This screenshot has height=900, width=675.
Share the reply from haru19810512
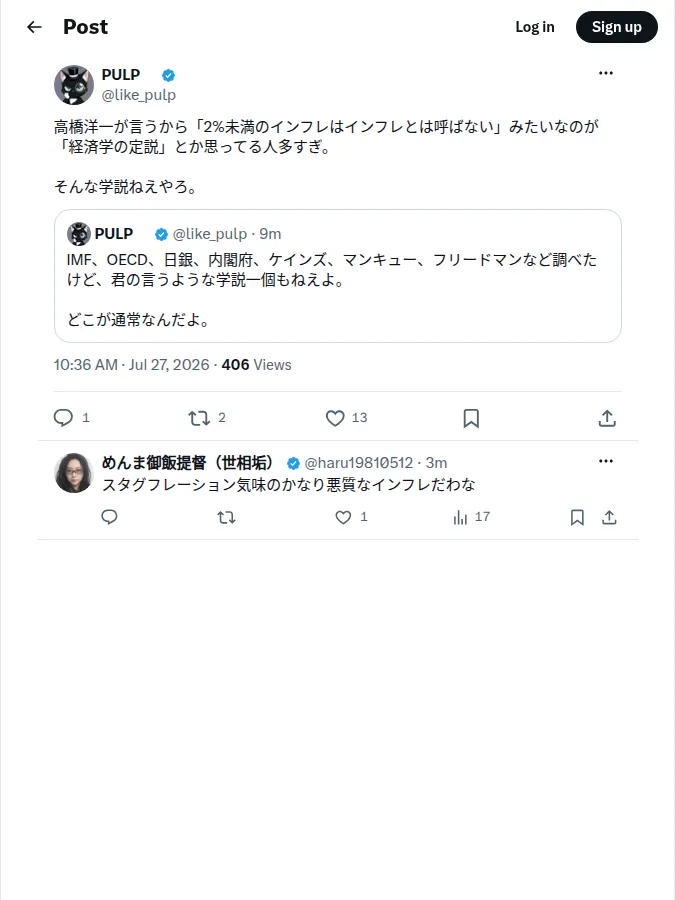(610, 517)
